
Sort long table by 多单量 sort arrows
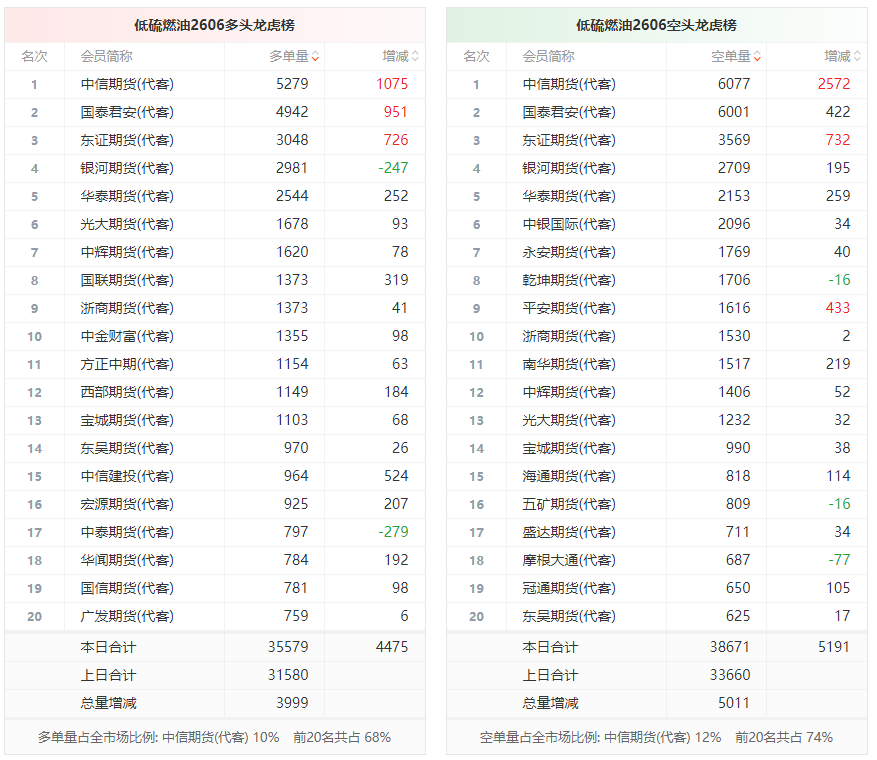tap(315, 56)
